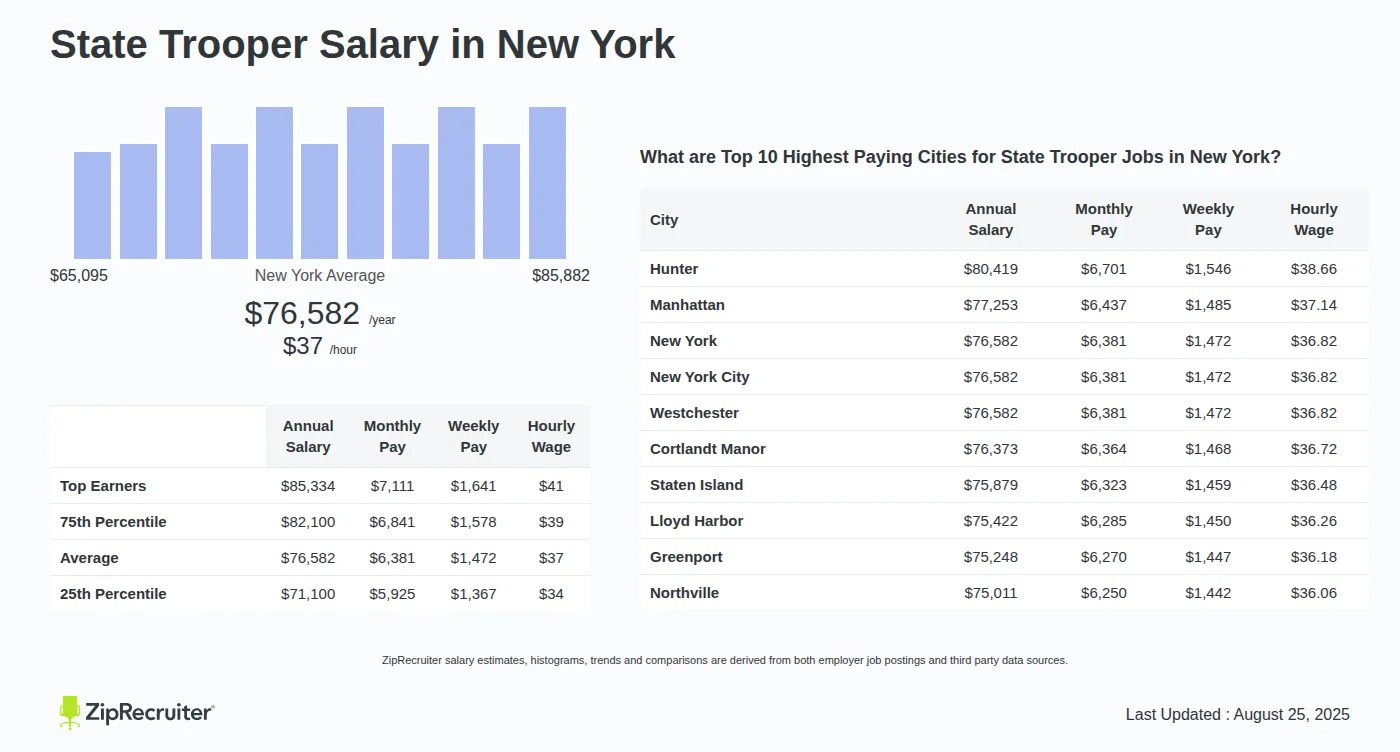Click the Greenport city name

coord(686,557)
